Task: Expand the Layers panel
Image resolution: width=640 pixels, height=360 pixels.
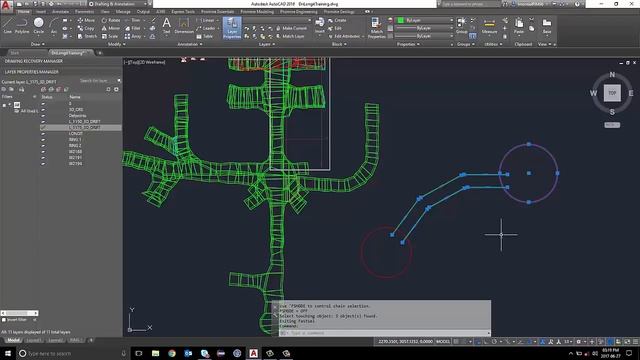Action: [x=267, y=44]
